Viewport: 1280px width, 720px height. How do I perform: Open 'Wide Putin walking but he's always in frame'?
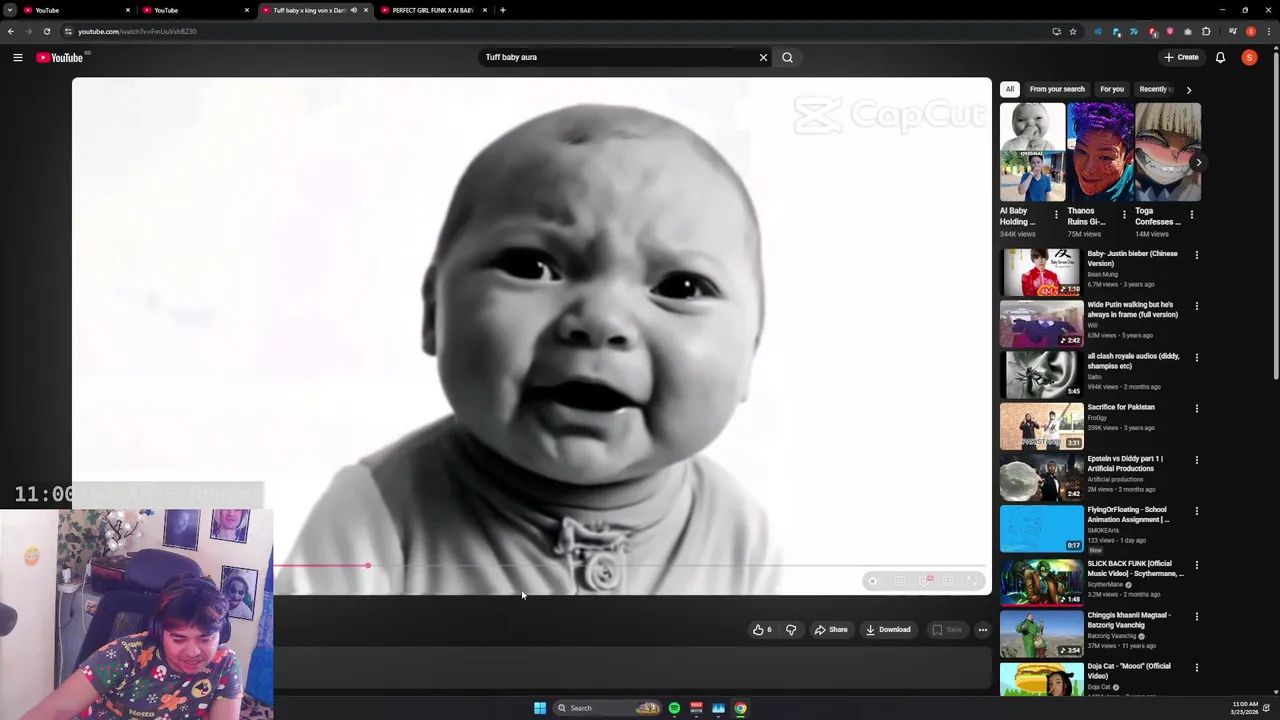coord(1132,309)
